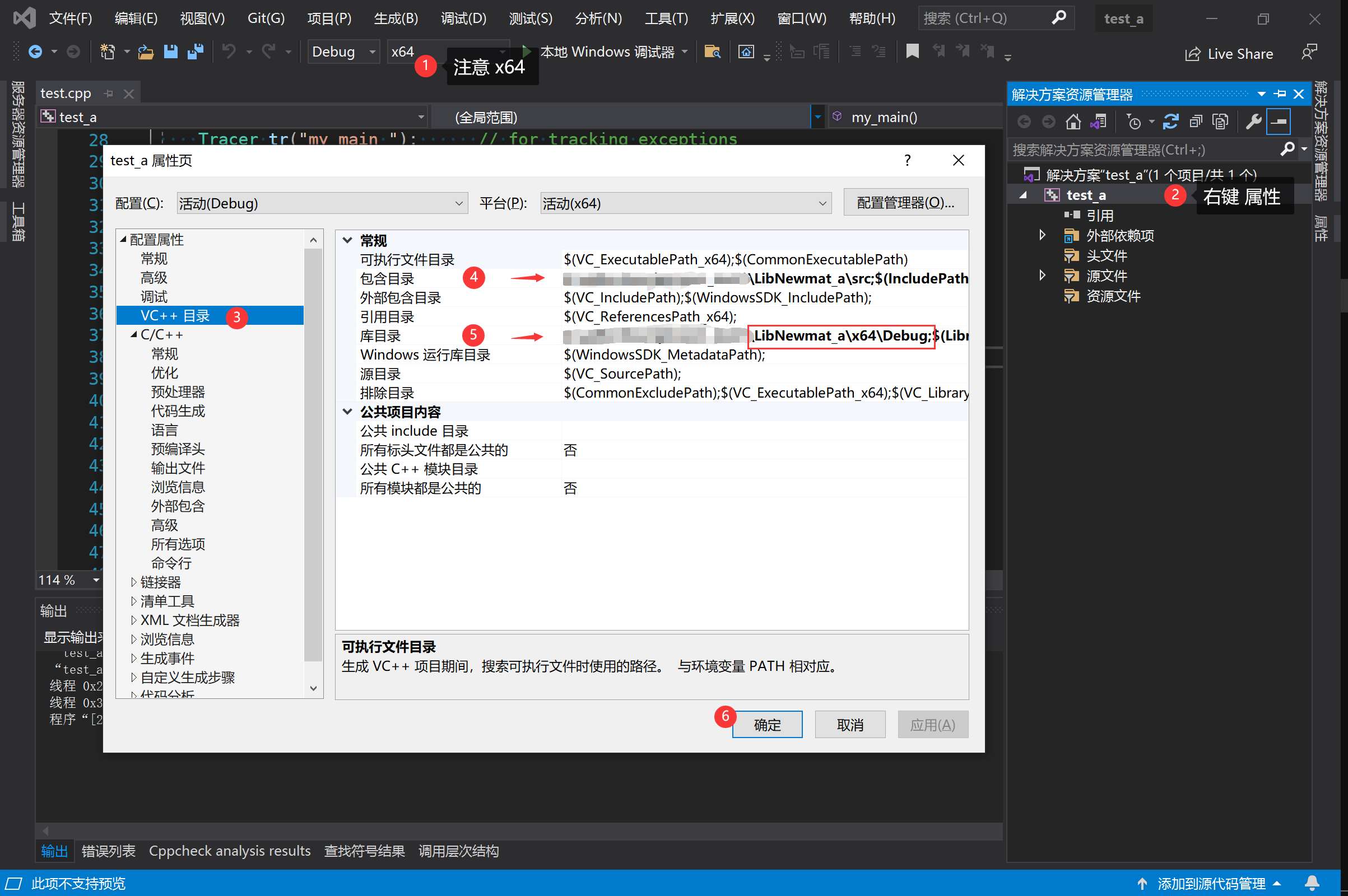
Task: Collapse the 常规 section in the property grid
Action: coord(347,241)
